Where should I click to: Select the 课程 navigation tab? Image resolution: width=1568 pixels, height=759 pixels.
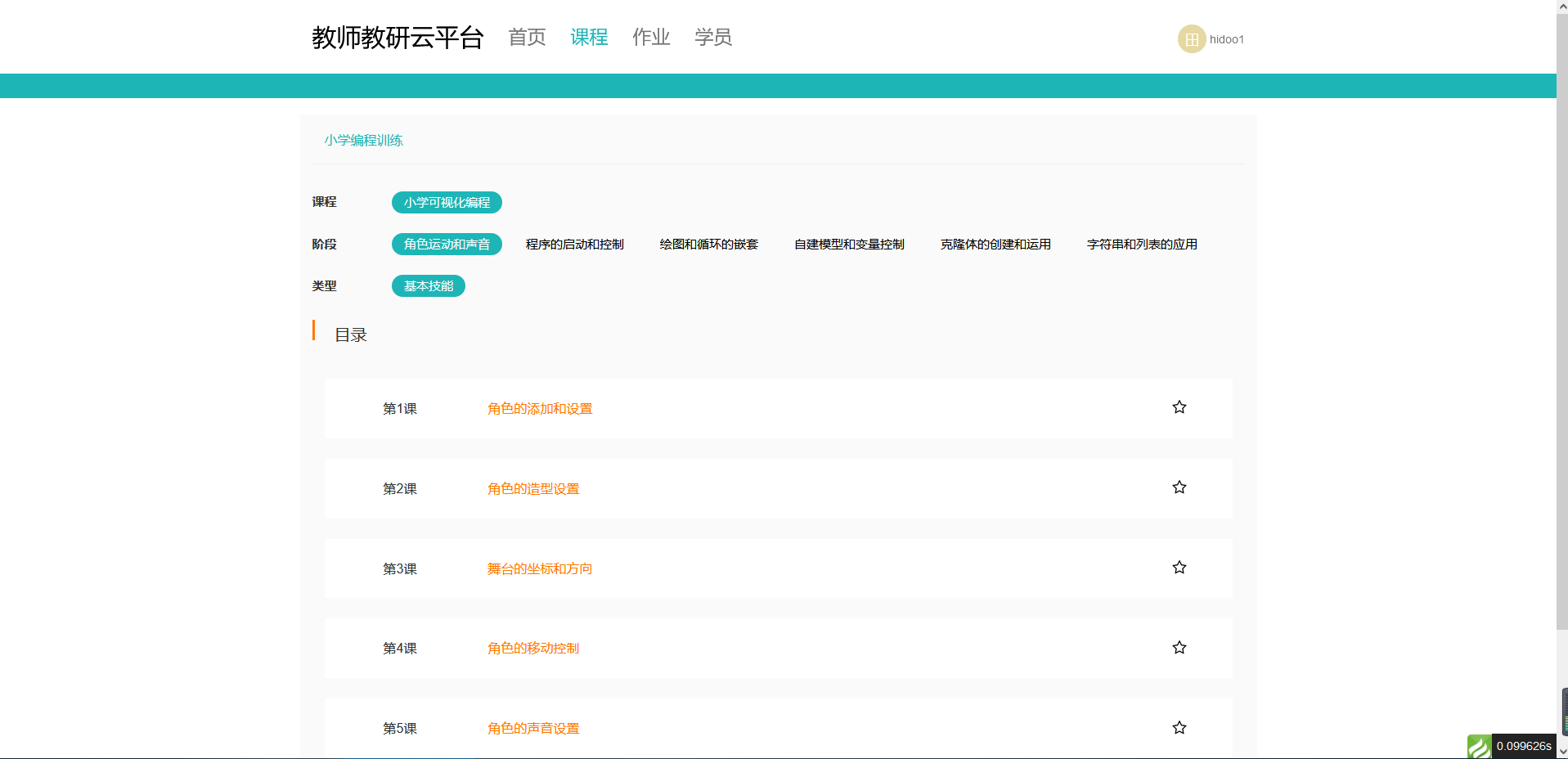pos(589,38)
